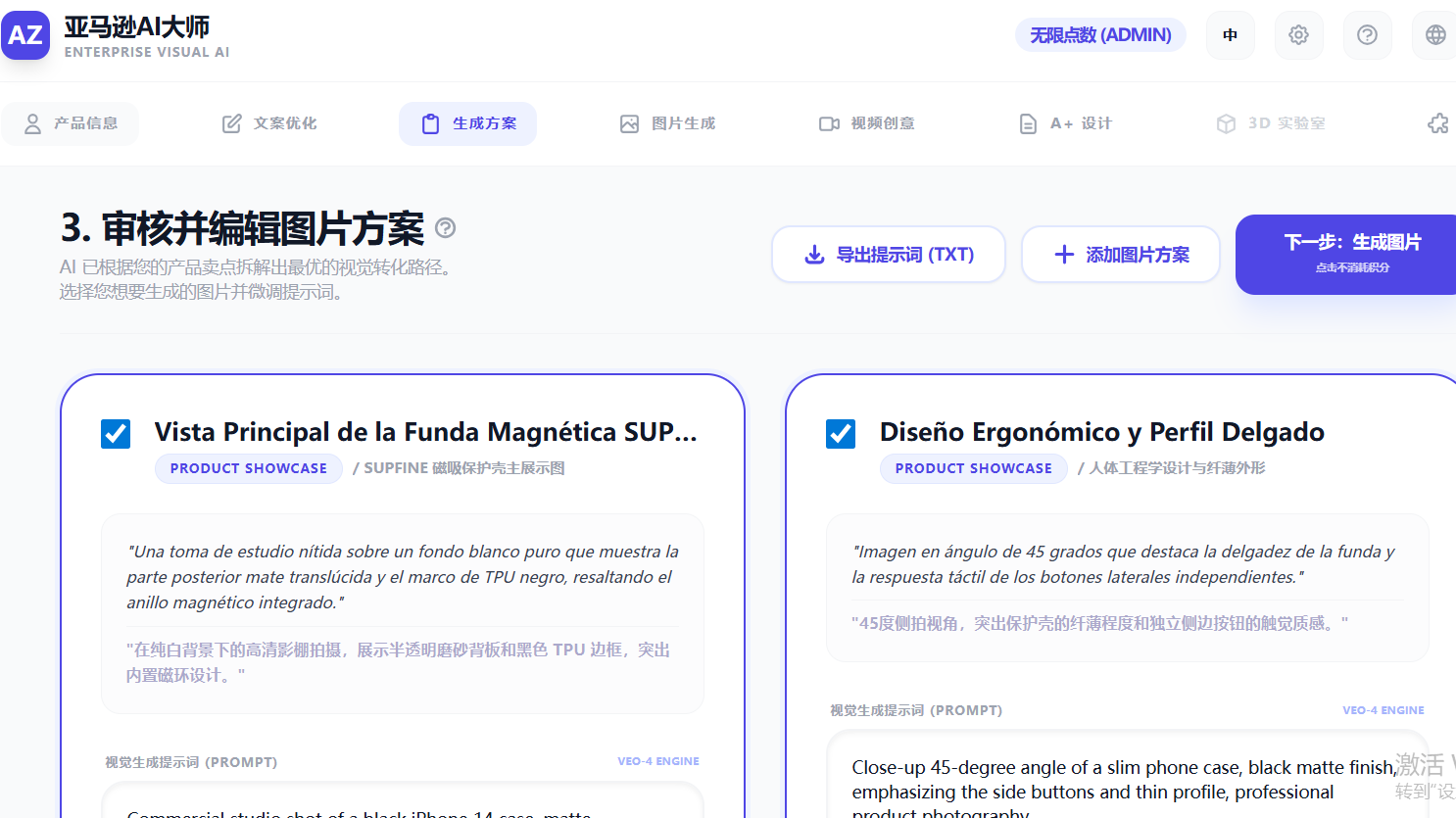This screenshot has height=818, width=1456.
Task: Click the 添加图片方案 button
Action: pyautogui.click(x=1121, y=255)
